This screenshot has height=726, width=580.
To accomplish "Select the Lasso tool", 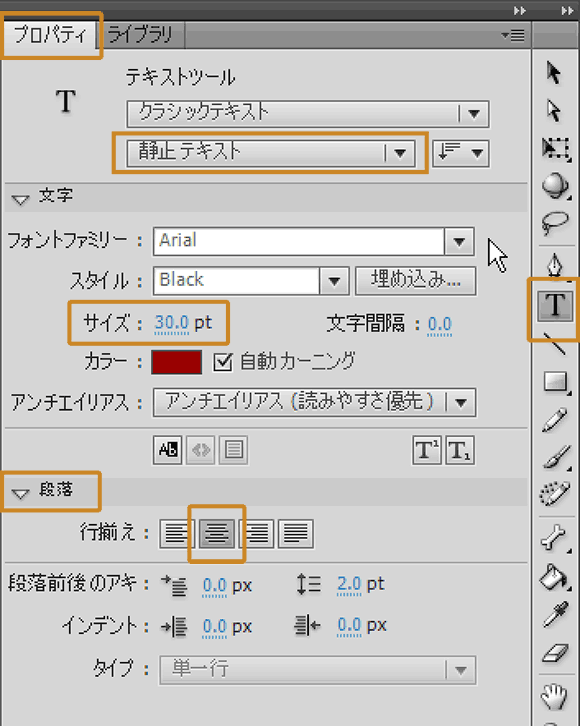I will pos(555,223).
